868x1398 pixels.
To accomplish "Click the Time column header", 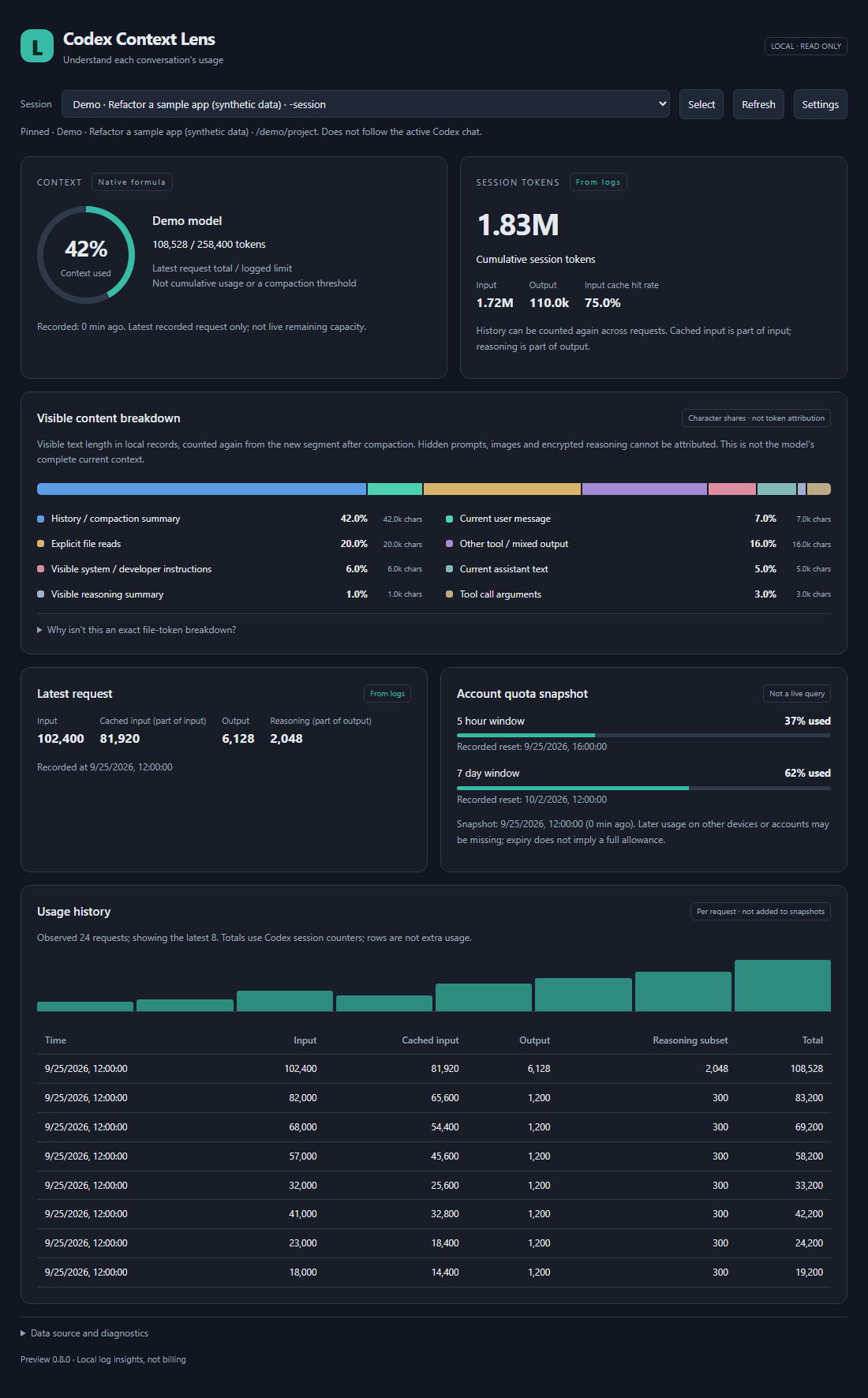I will coord(55,1040).
